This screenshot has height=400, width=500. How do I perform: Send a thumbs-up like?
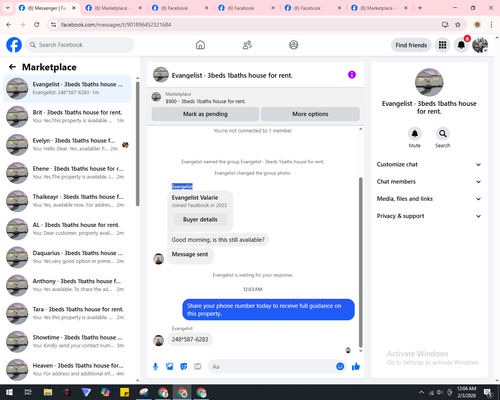point(356,367)
